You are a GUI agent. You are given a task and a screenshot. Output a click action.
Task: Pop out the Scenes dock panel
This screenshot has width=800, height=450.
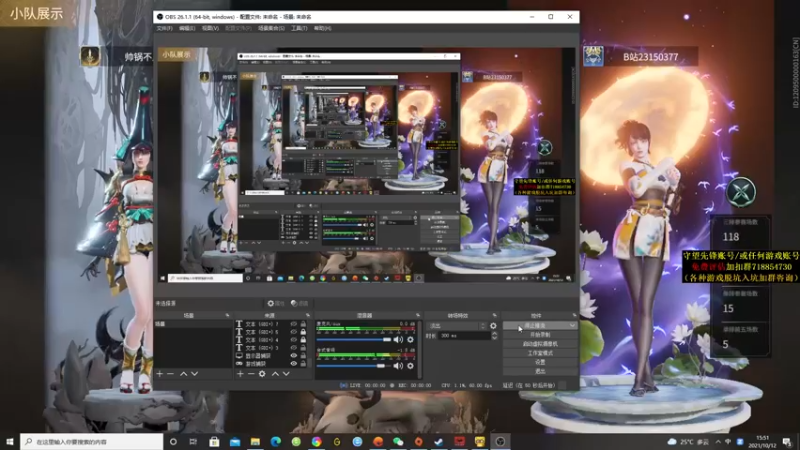228,315
